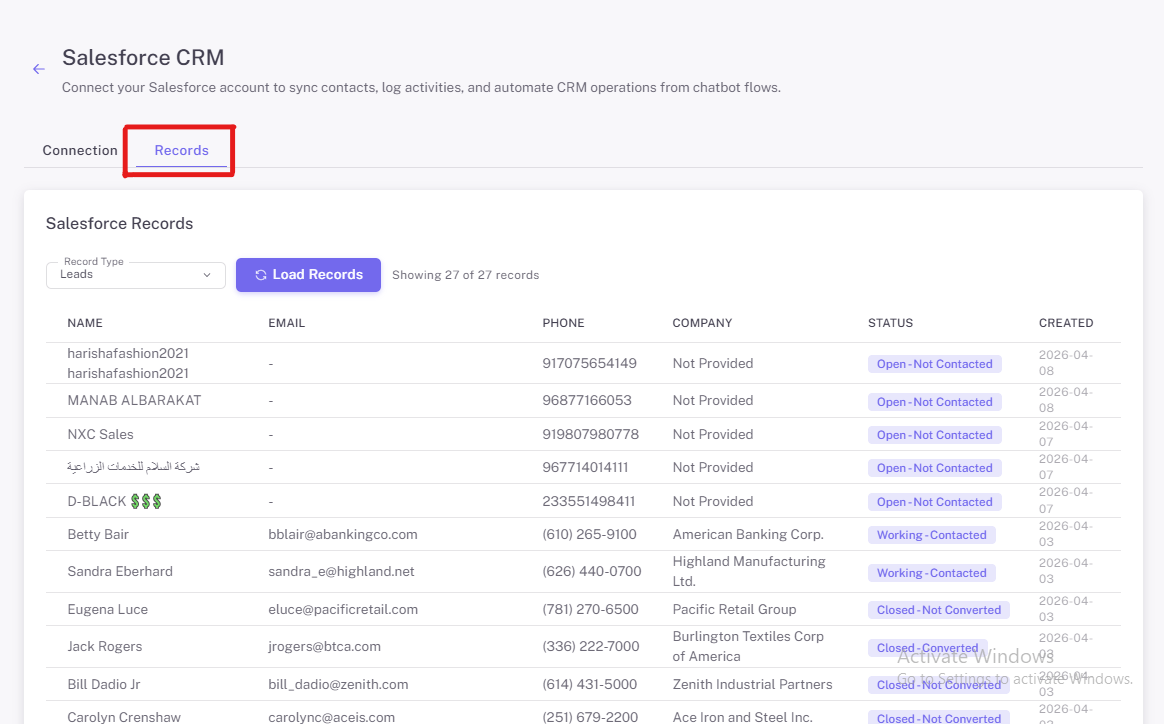Click phone number (614) 431-5000
This screenshot has width=1164, height=724.
point(589,685)
